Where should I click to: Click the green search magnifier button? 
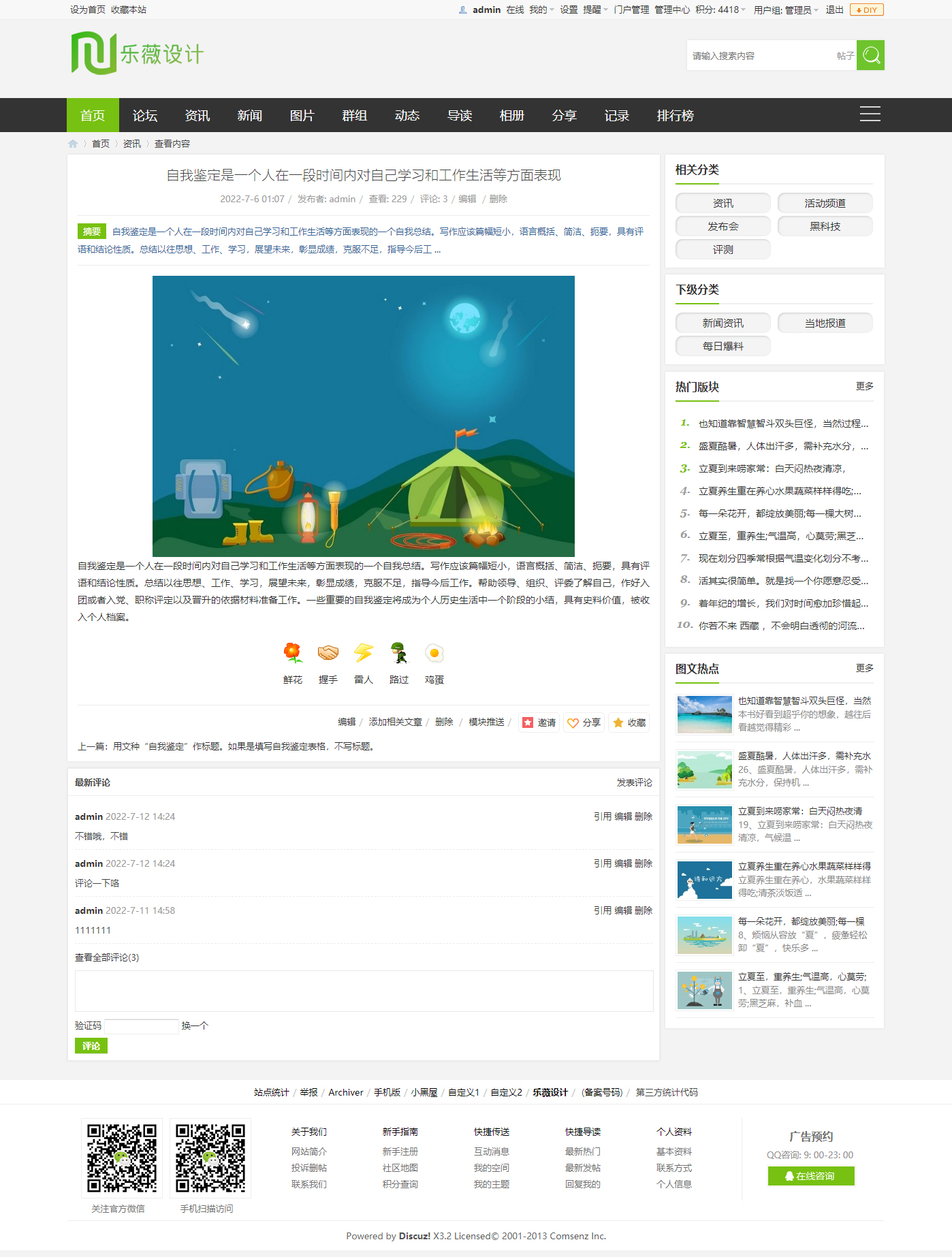point(870,55)
